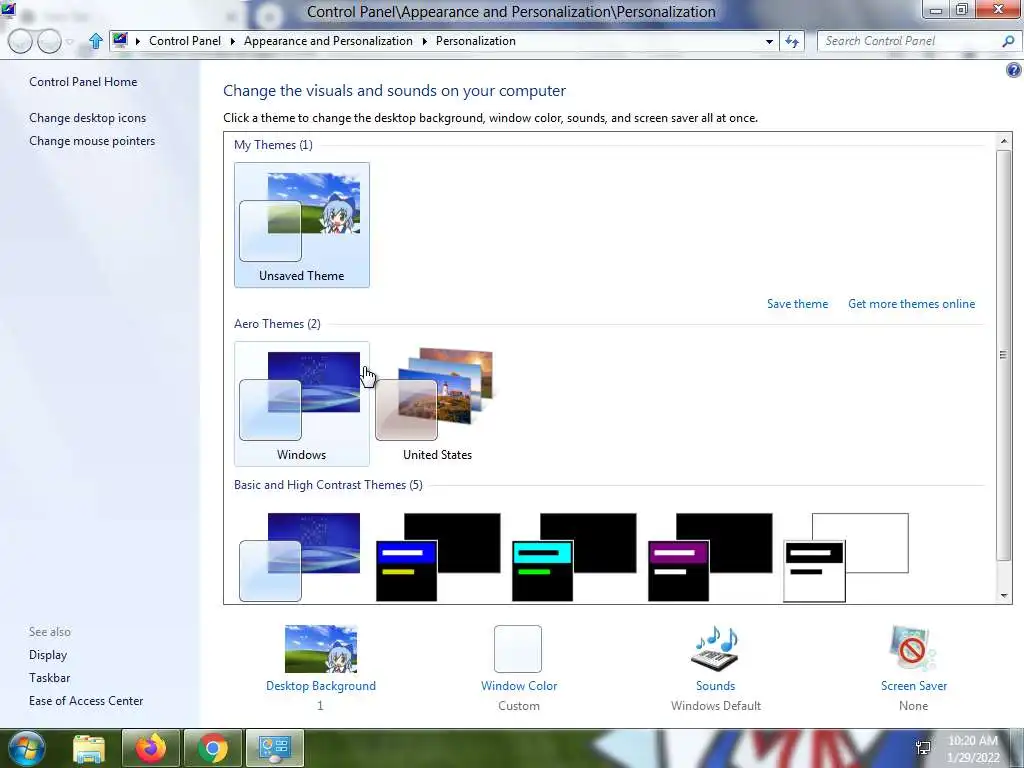Select the Unsaved Theme thumbnail
Viewport: 1024px width, 768px height.
tap(302, 225)
